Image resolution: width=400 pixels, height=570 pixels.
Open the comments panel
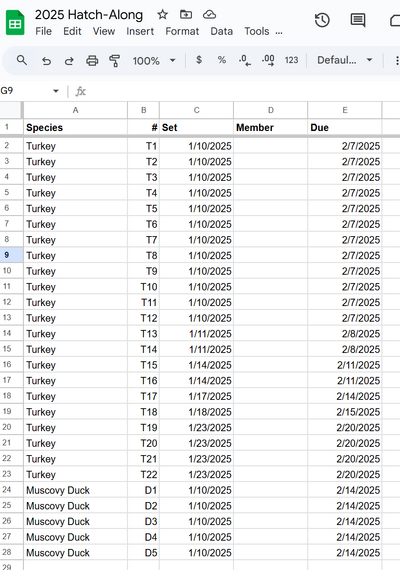(x=358, y=20)
